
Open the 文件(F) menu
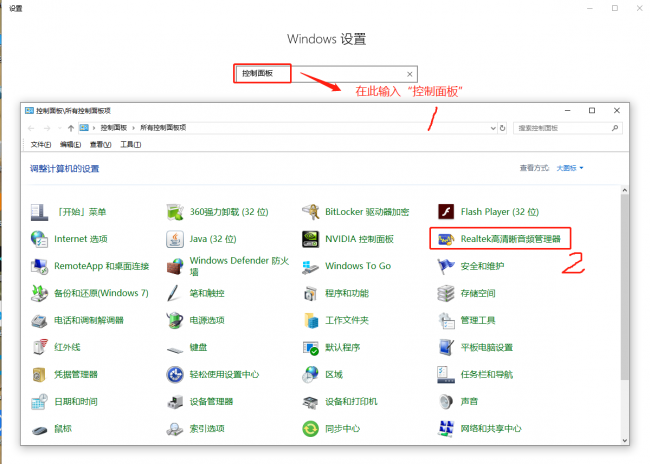coord(41,145)
